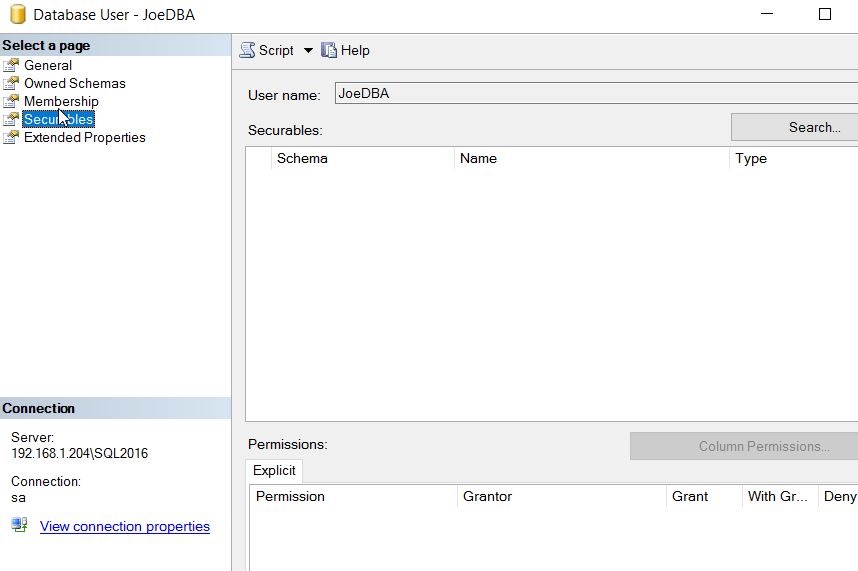This screenshot has height=571, width=858.
Task: Select the Securables page
Action: pos(58,119)
